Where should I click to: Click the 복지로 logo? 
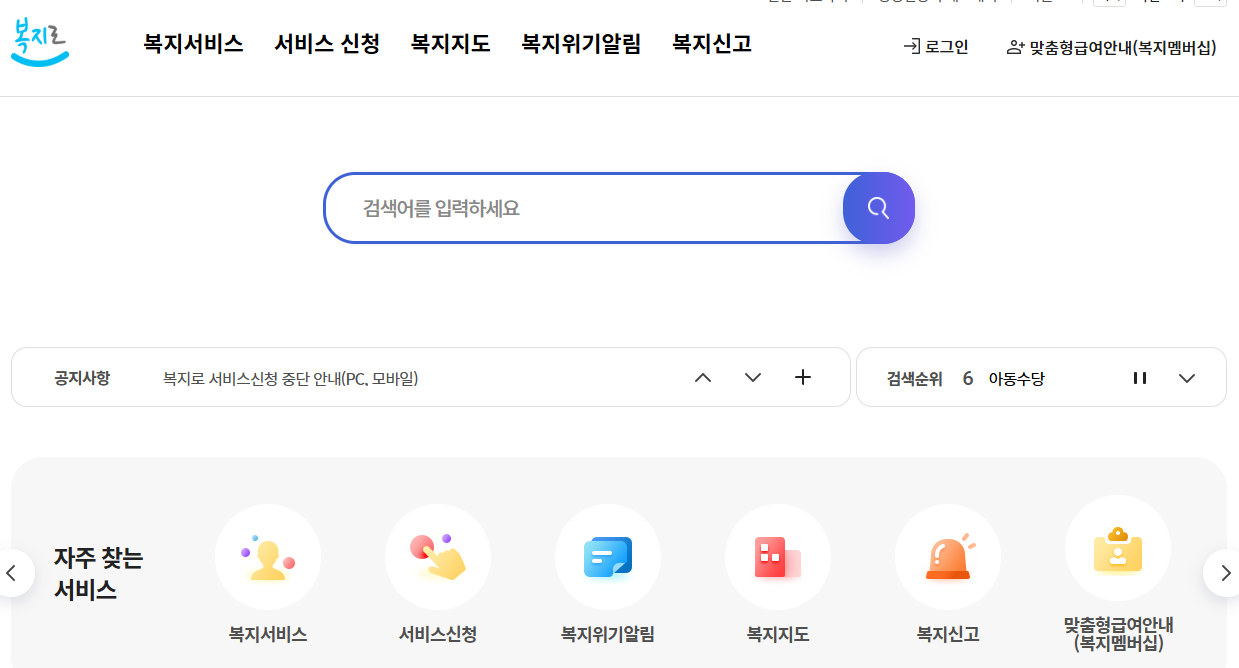click(x=40, y=44)
